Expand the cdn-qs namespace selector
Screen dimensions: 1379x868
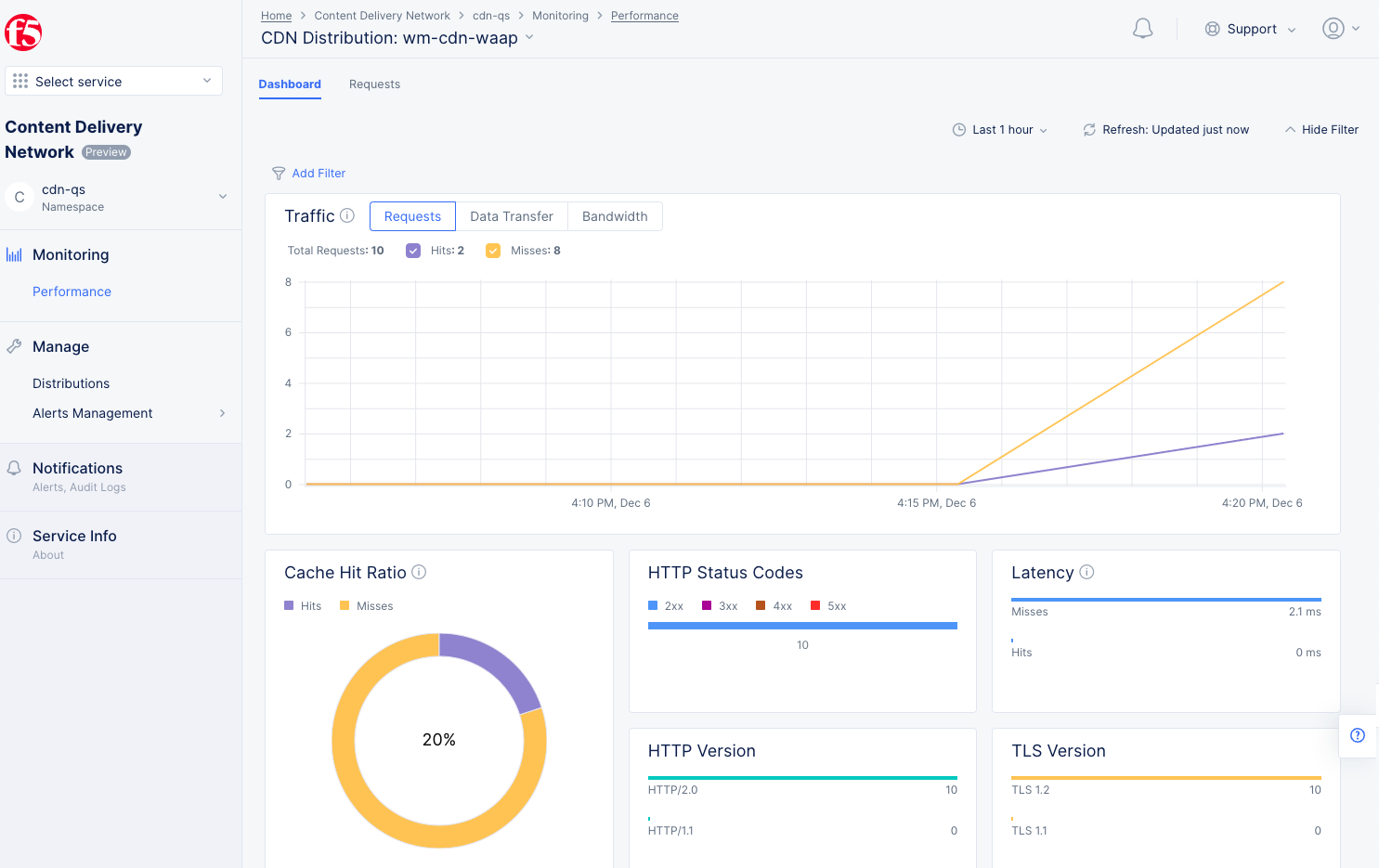[222, 197]
